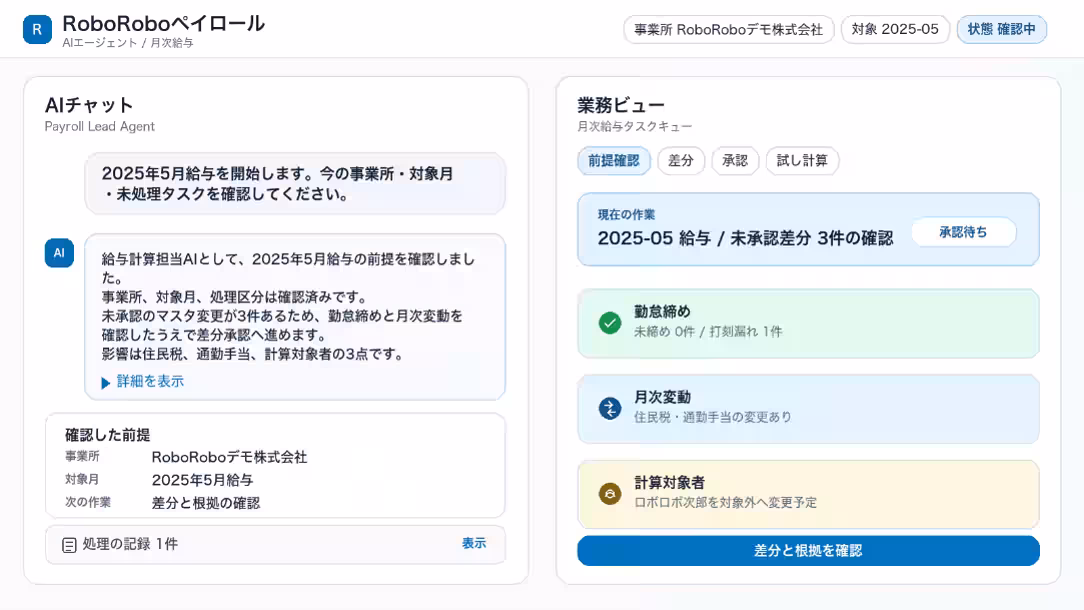The image size is (1084, 610).
Task: Switch to the 差分 tab
Action: pyautogui.click(x=681, y=160)
